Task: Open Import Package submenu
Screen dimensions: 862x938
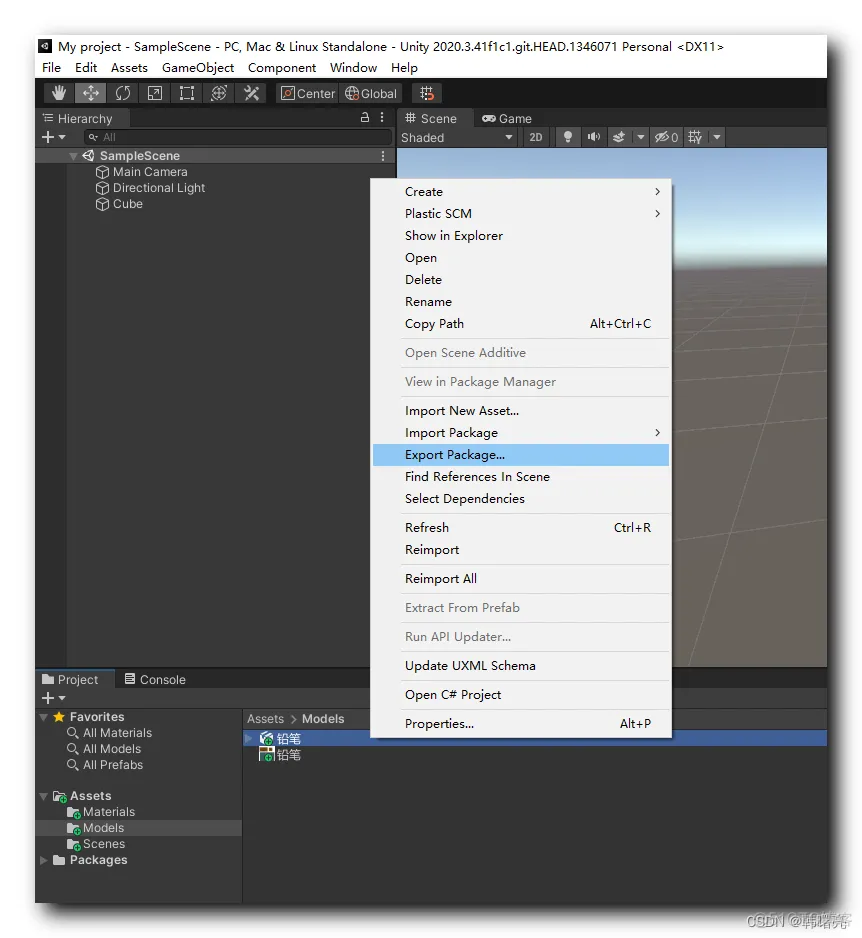Action: [520, 433]
